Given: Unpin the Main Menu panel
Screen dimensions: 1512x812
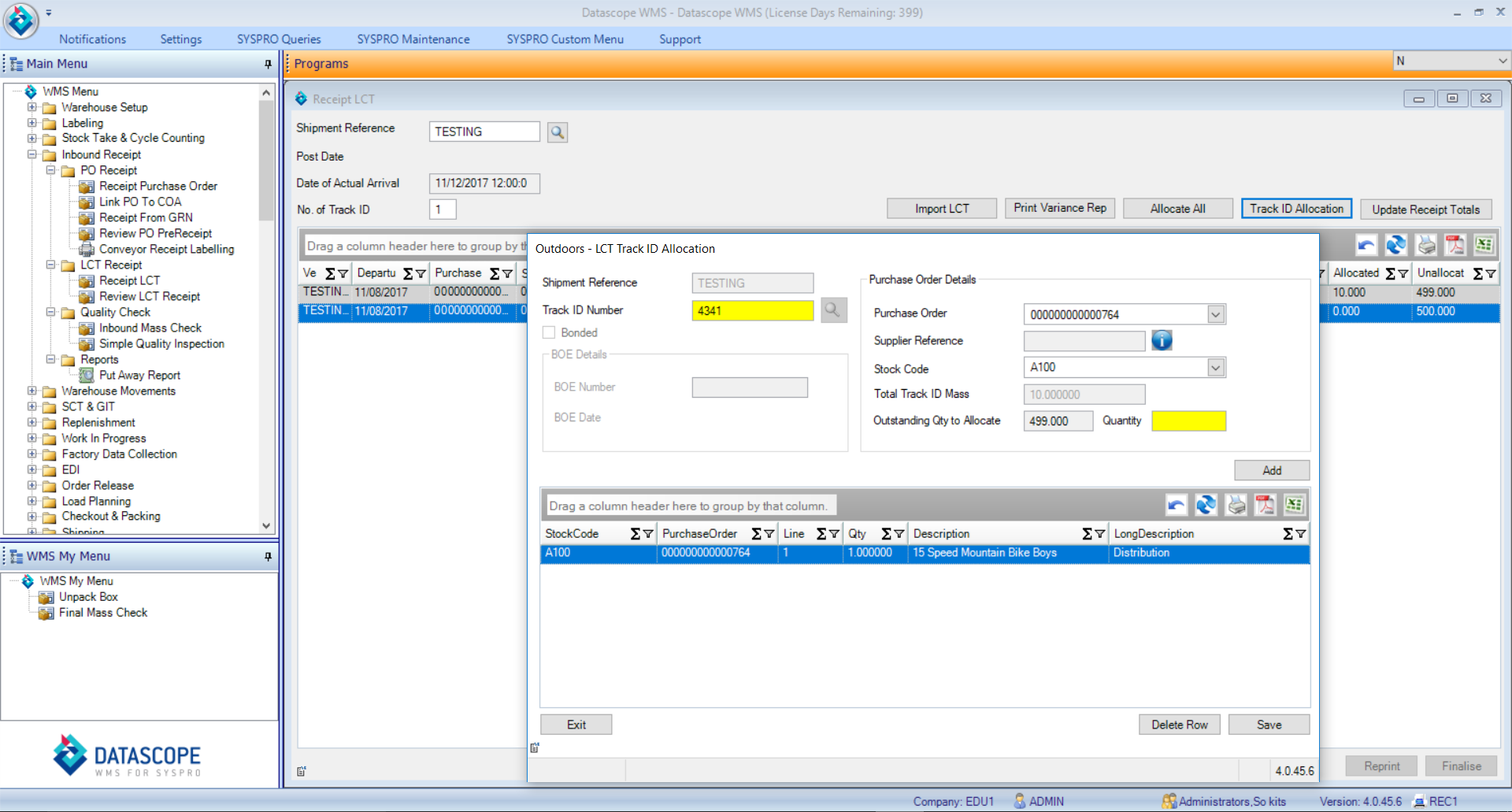Looking at the screenshot, I should (268, 64).
